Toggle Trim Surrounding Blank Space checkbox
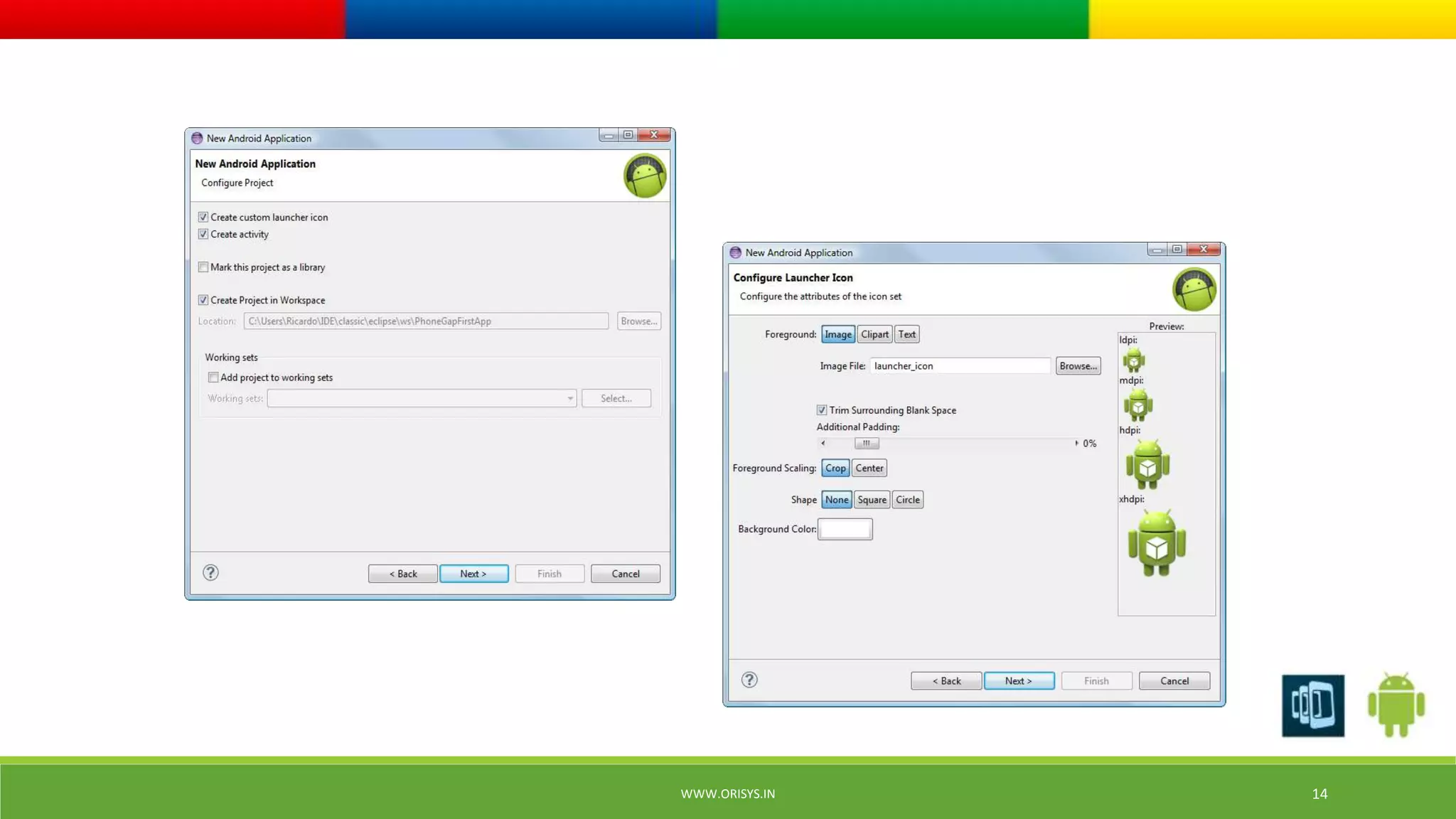 [x=822, y=410]
